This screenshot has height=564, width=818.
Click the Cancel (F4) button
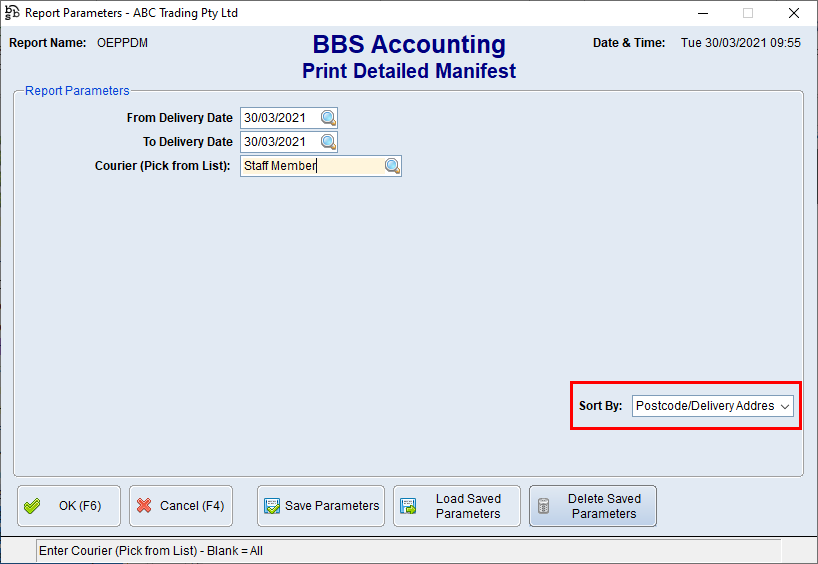pyautogui.click(x=181, y=506)
